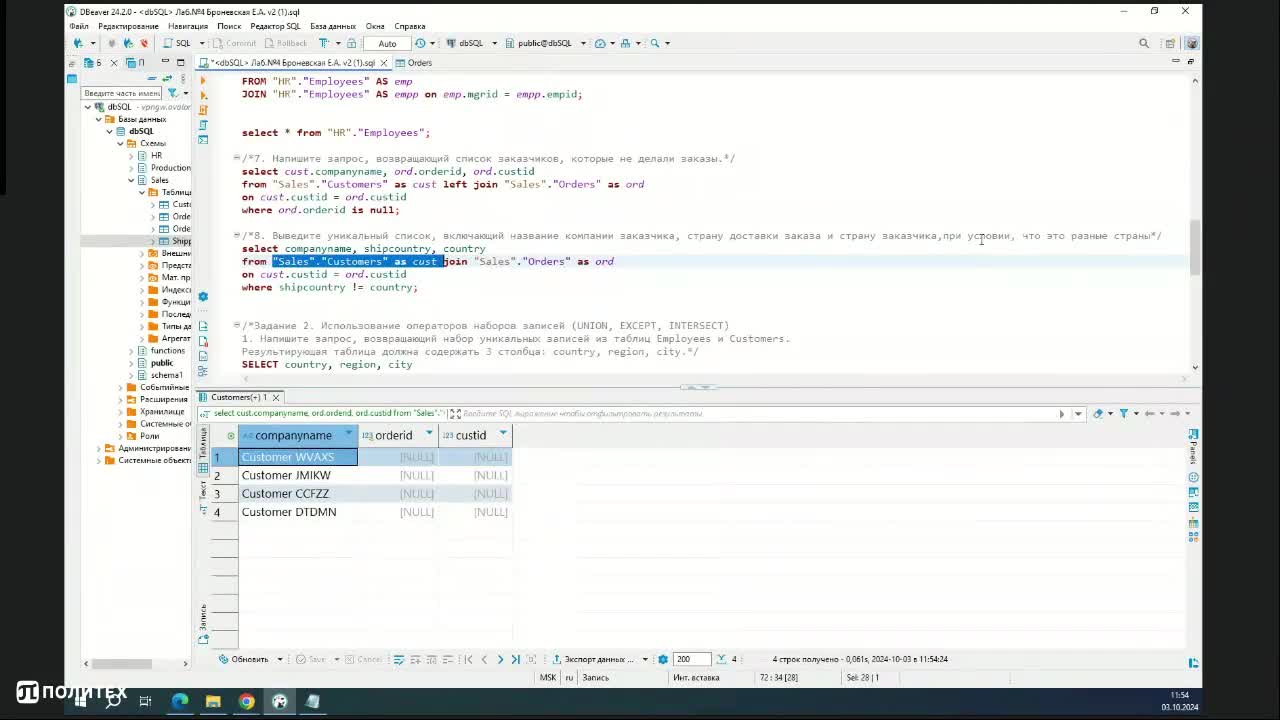The image size is (1280, 720).
Task: Click the transaction lock icon in toolbar
Action: pos(350,43)
